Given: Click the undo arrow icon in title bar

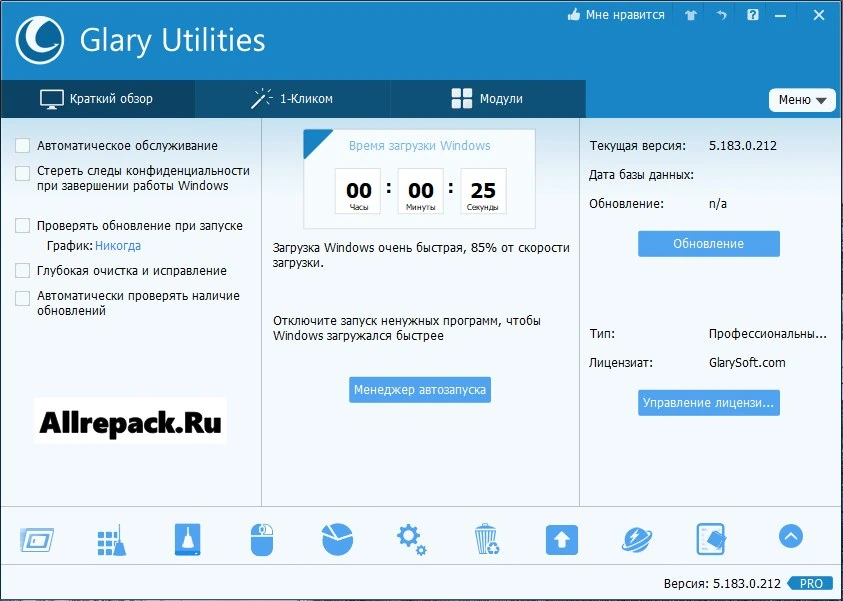Looking at the screenshot, I should pos(721,15).
